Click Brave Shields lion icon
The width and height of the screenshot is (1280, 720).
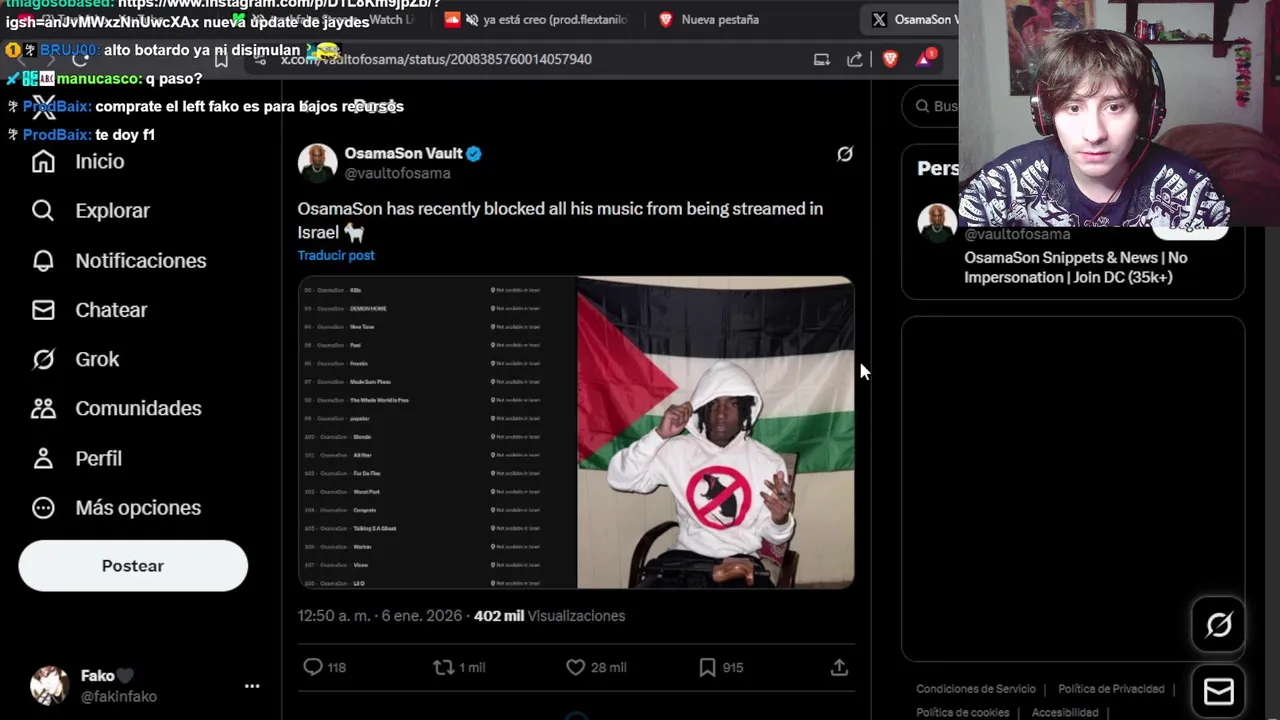[890, 59]
